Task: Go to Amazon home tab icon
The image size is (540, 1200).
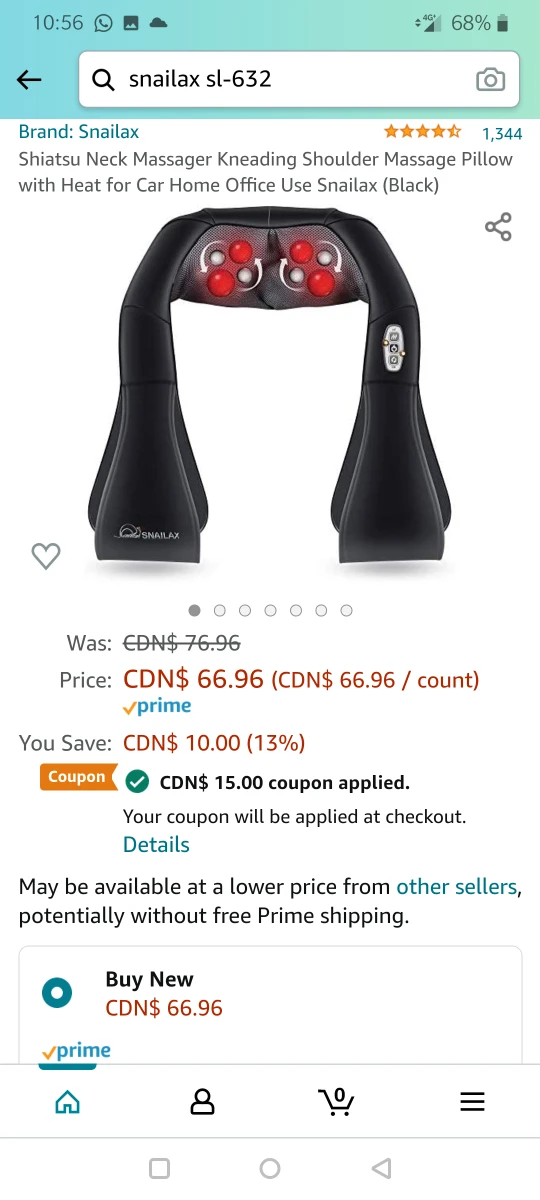Action: click(67, 1102)
